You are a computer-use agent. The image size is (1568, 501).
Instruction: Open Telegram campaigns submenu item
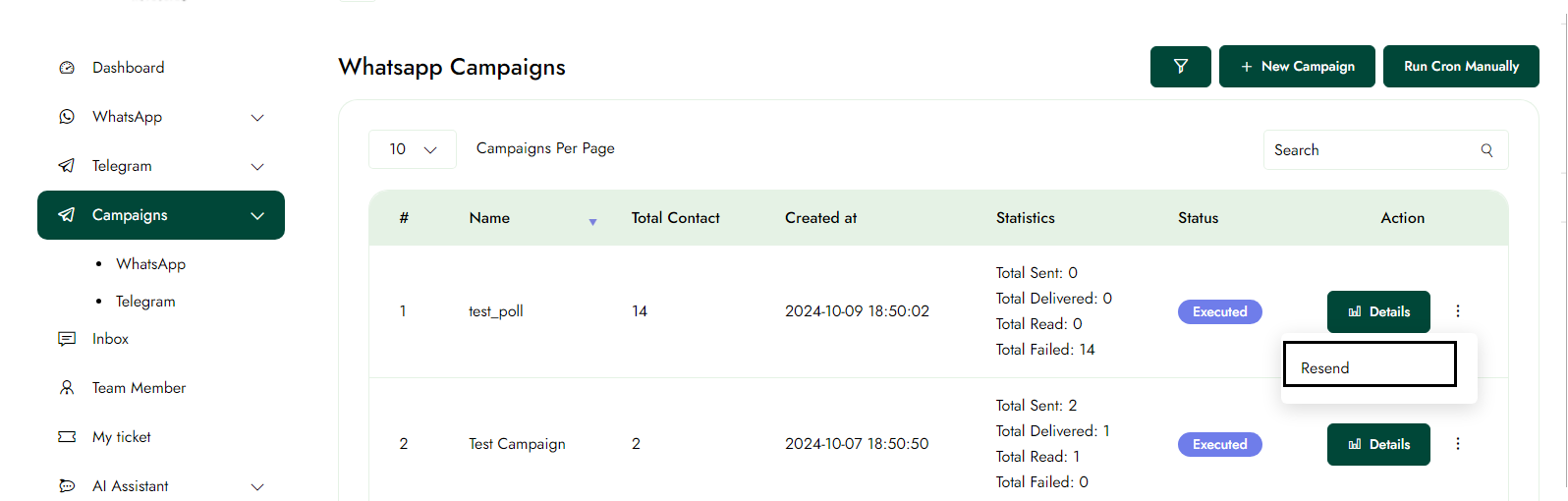145,302
